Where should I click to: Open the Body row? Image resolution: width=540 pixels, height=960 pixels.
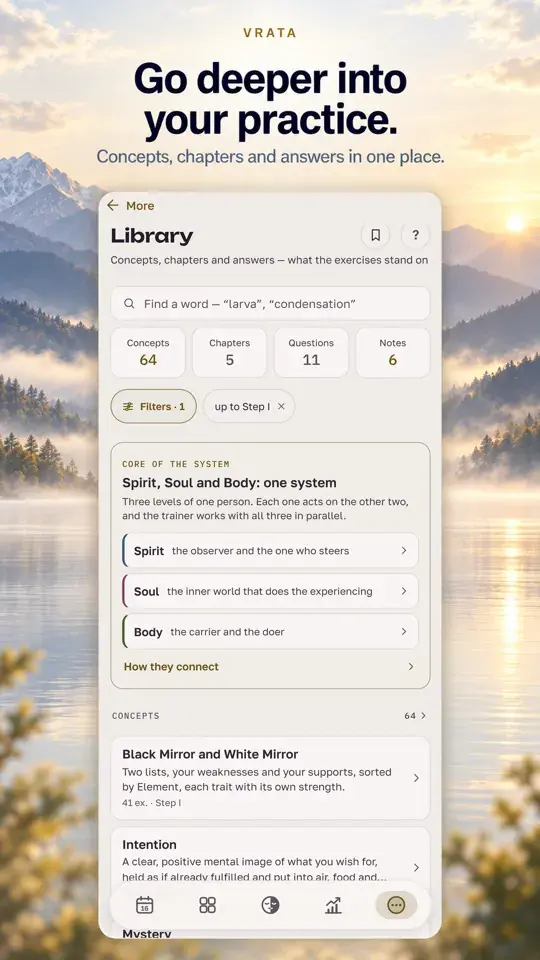270,632
